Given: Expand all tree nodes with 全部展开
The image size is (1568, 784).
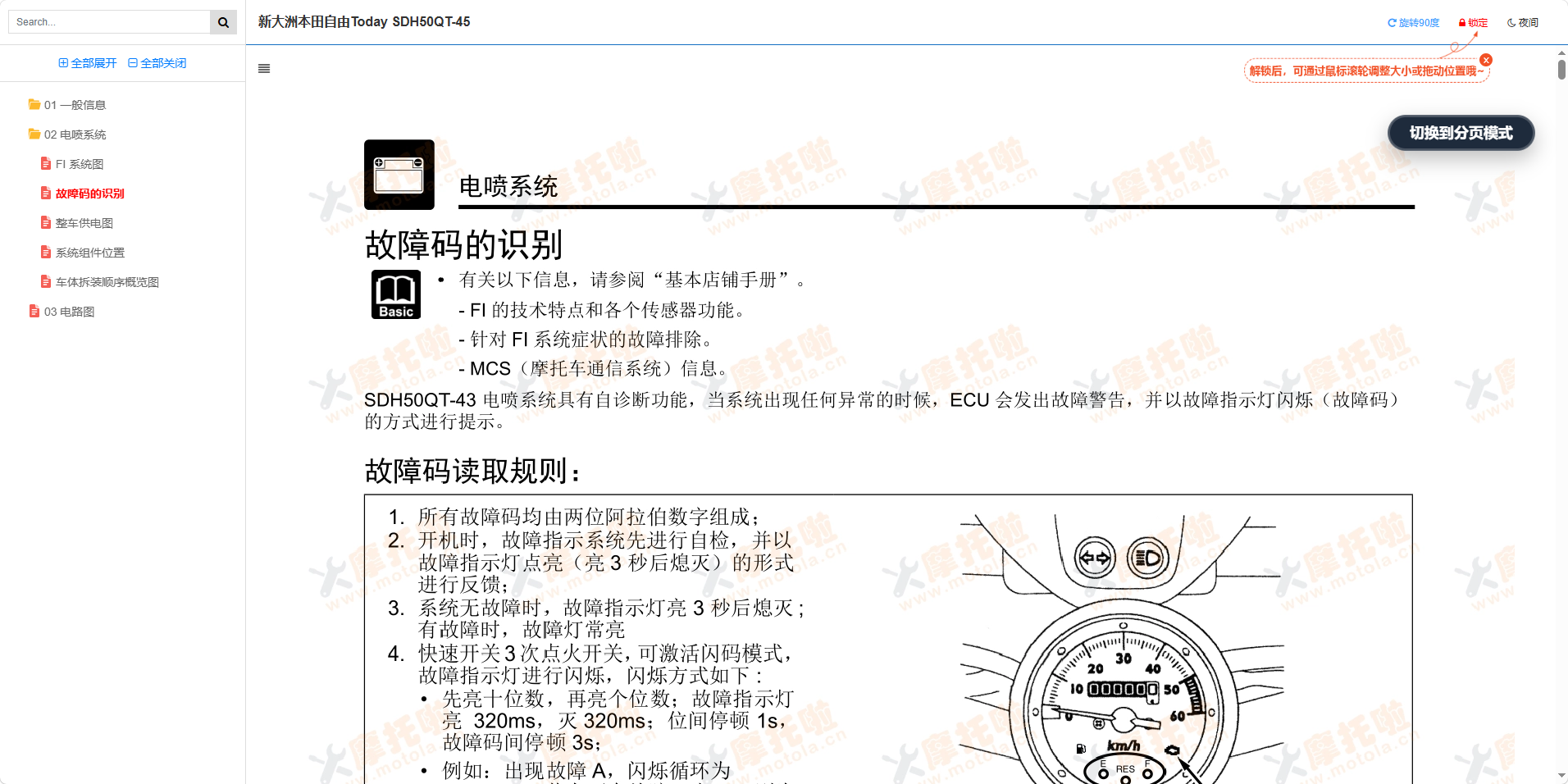Looking at the screenshot, I should coord(88,63).
